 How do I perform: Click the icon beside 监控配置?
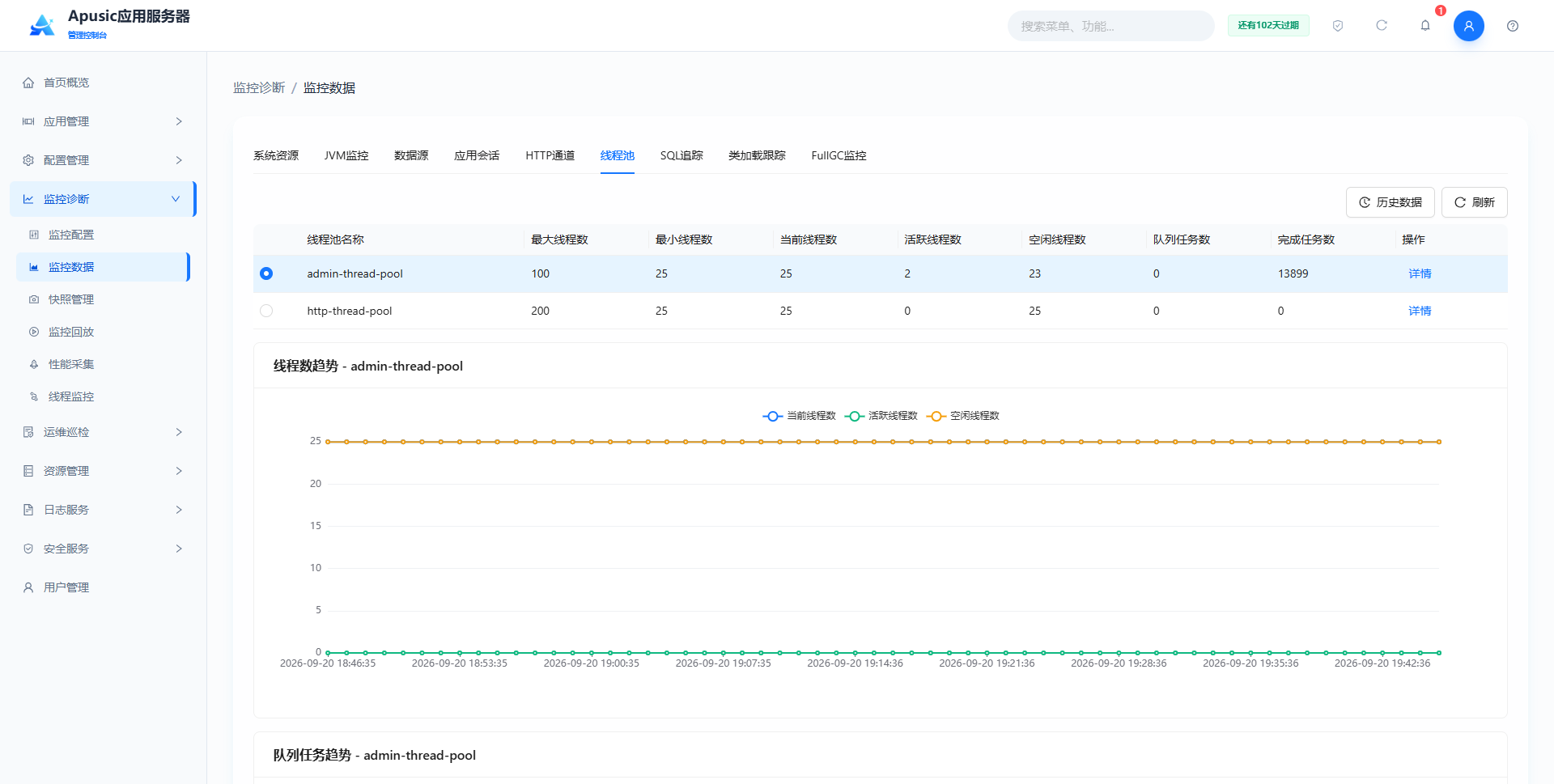click(x=34, y=235)
